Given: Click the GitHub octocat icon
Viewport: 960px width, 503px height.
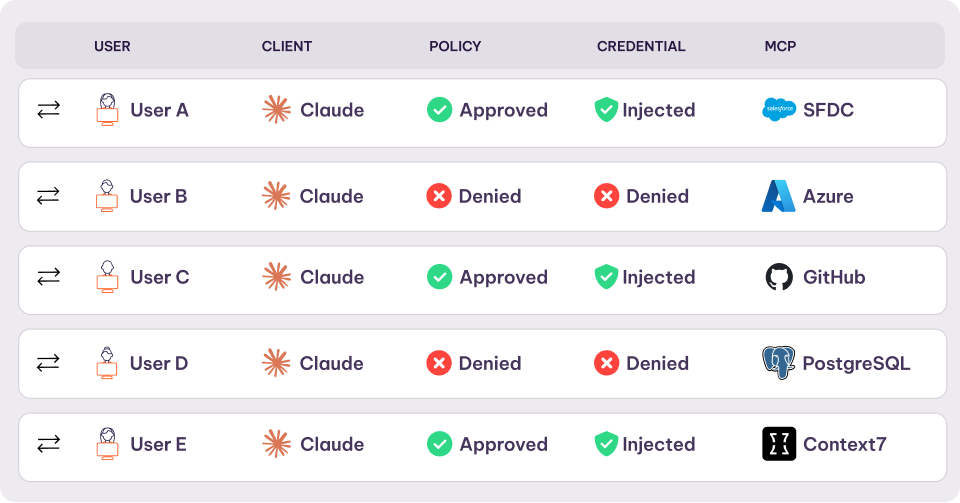Looking at the screenshot, I should pos(778,277).
